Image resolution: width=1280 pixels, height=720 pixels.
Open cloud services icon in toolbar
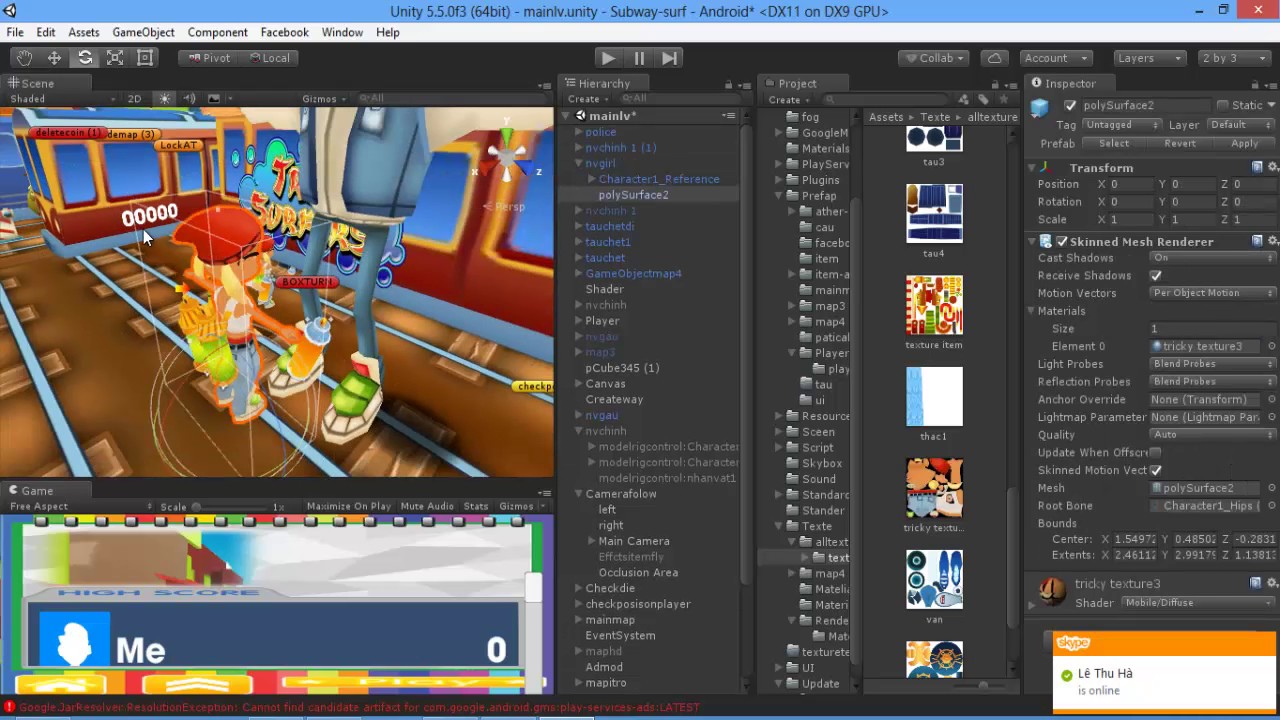click(994, 58)
